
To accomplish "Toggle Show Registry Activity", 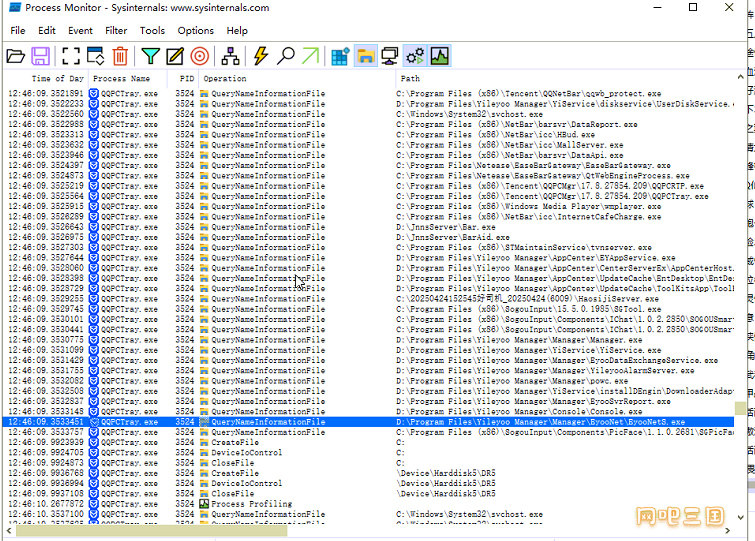I will click(x=340, y=56).
